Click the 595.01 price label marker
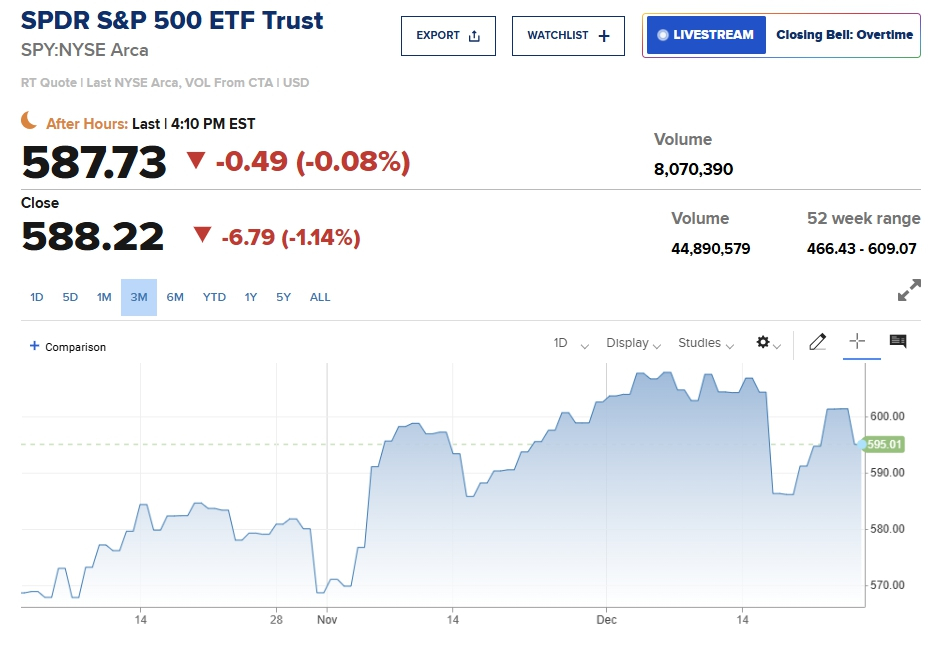This screenshot has height=645, width=933. [884, 444]
